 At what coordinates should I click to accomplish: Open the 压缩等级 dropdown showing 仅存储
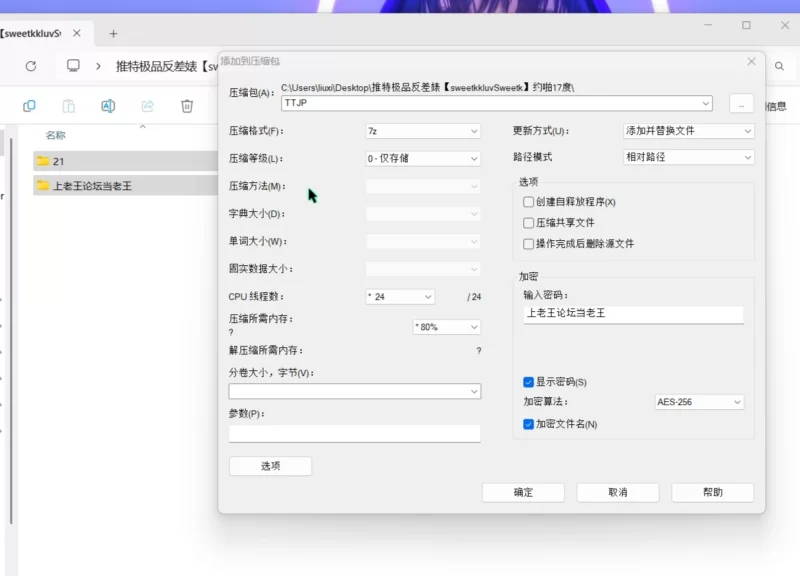(x=423, y=159)
